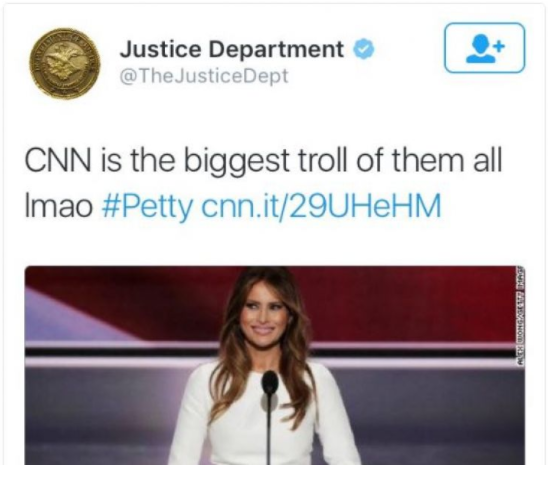Click the person silhouette in follow button
The height and width of the screenshot is (481, 548).
(x=480, y=49)
